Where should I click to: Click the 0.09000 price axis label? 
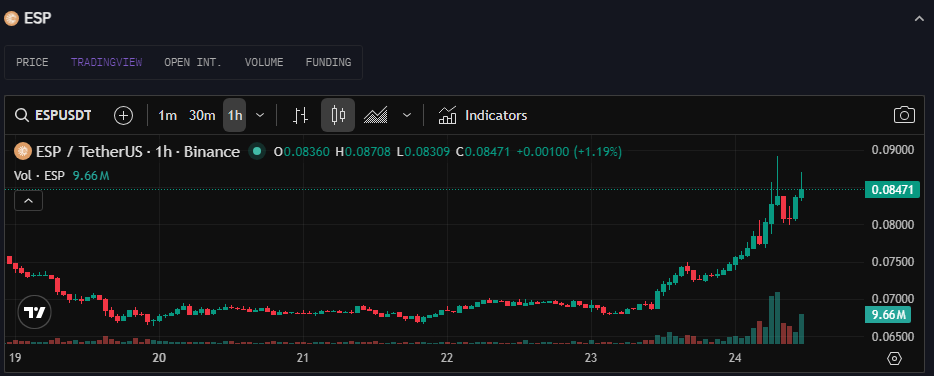[892, 150]
